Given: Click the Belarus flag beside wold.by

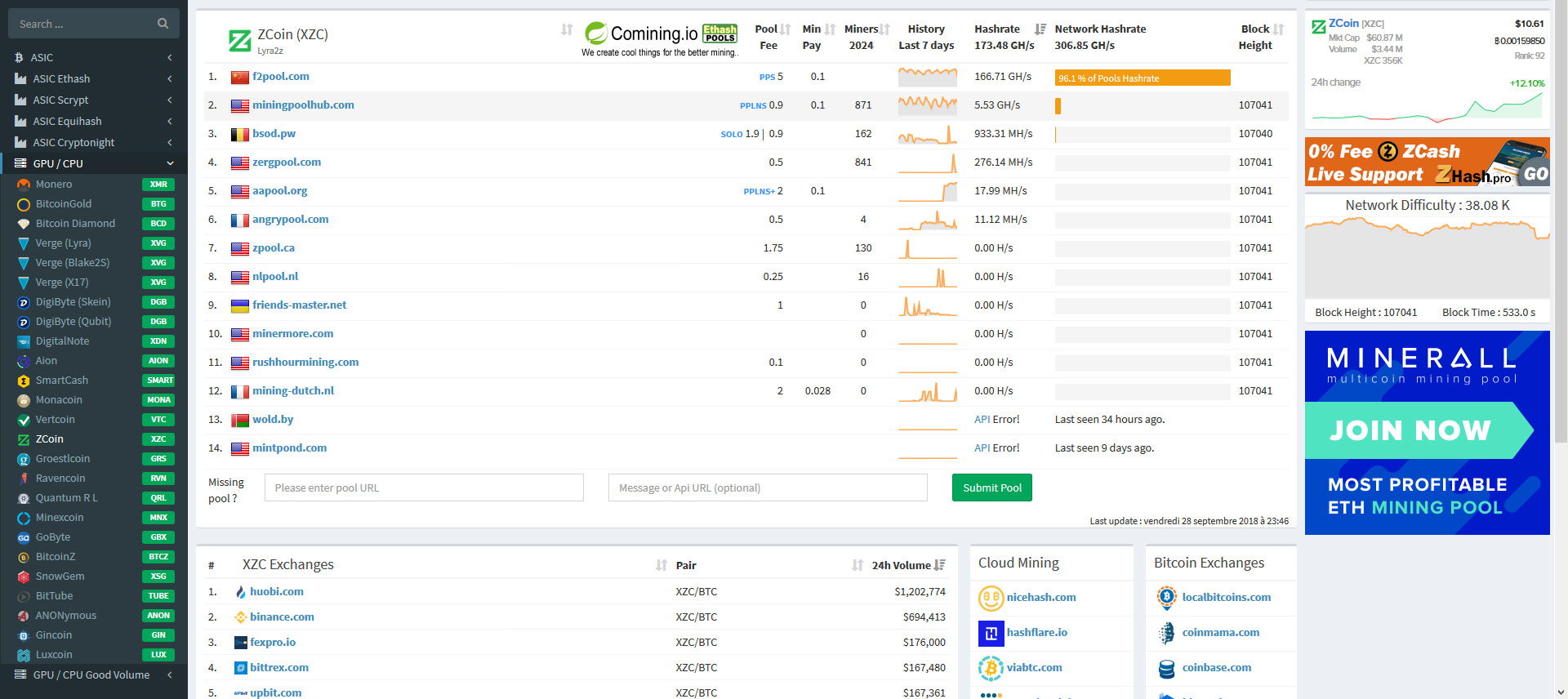Looking at the screenshot, I should [240, 420].
